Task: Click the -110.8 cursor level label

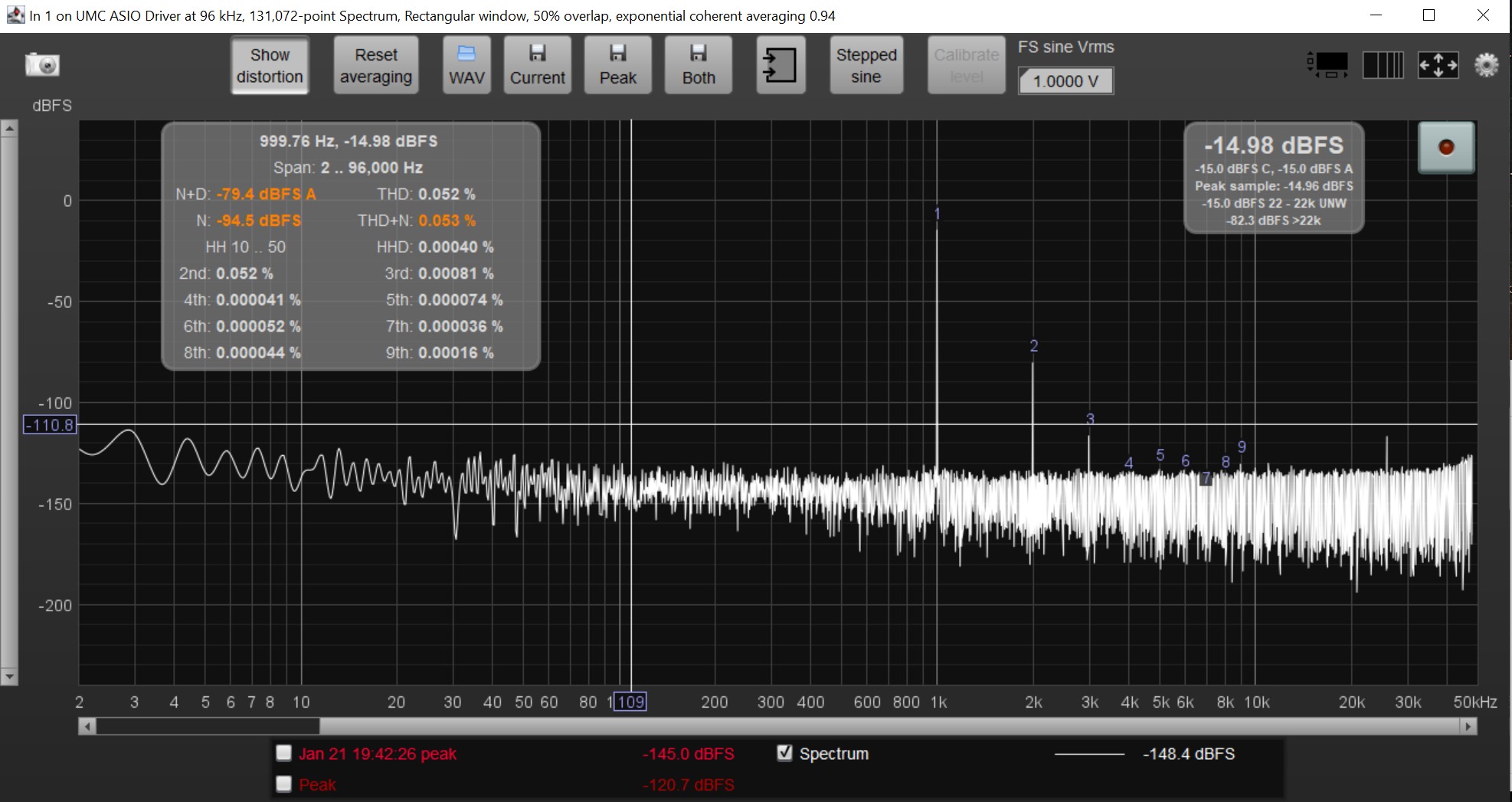Action: point(51,425)
